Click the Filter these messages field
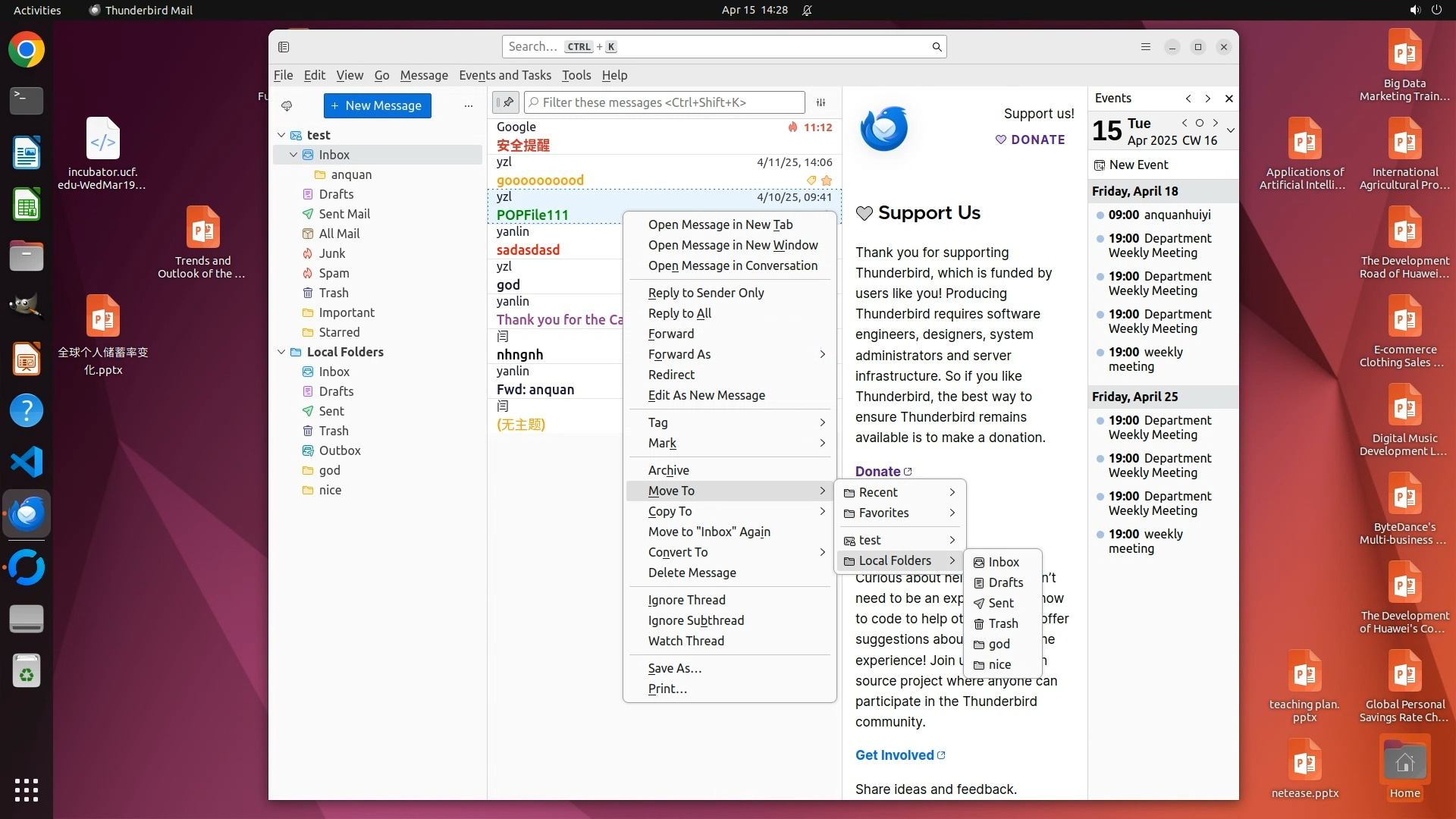Viewport: 1456px width, 819px height. 665,102
